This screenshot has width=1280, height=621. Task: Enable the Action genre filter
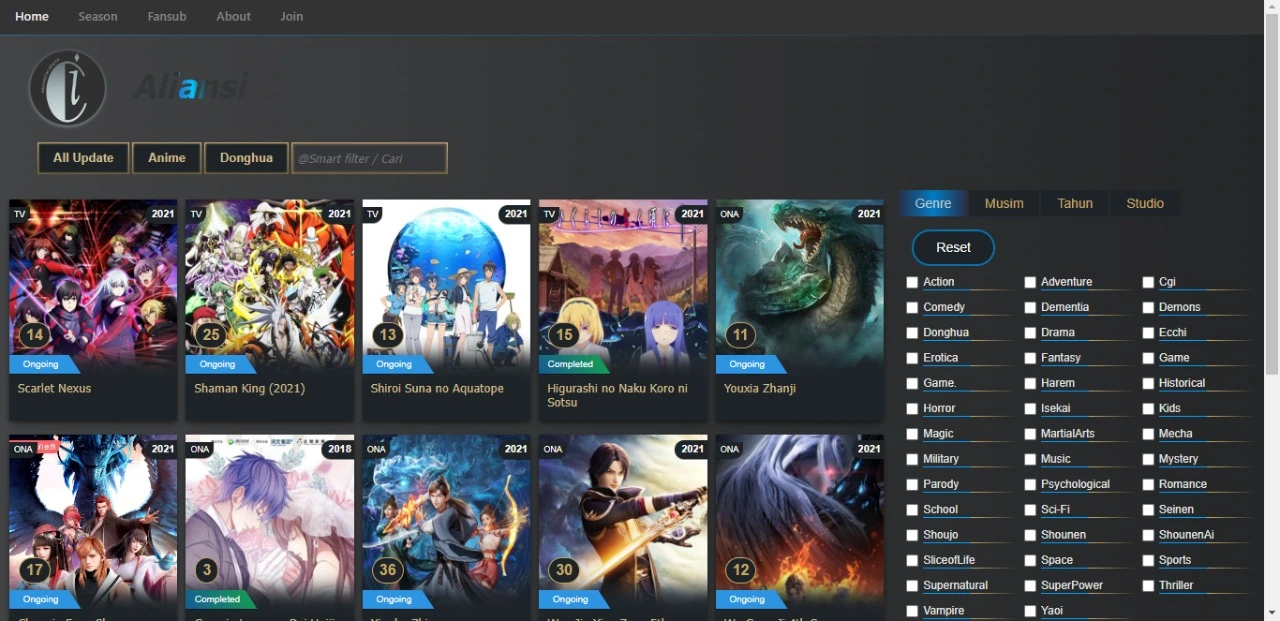911,281
